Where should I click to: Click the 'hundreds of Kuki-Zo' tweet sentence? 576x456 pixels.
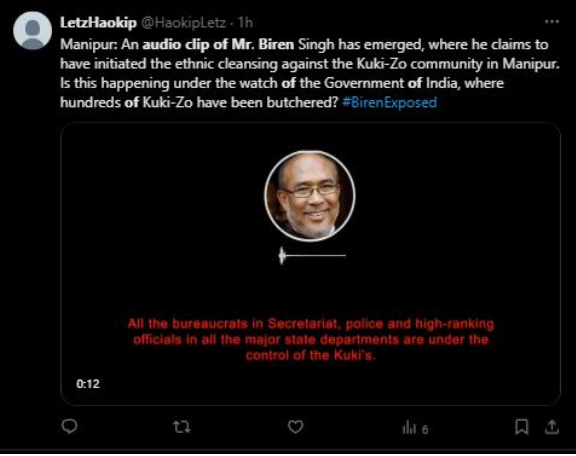click(x=199, y=102)
